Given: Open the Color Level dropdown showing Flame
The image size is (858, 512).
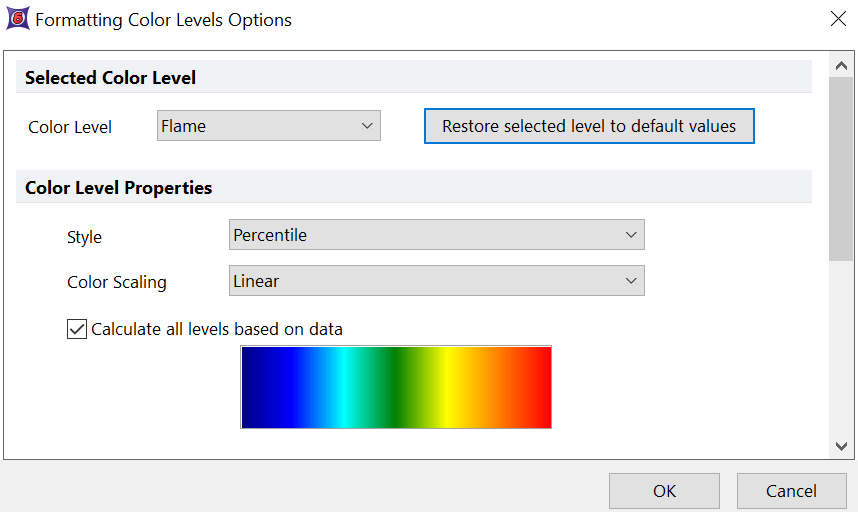Looking at the screenshot, I should (268, 126).
